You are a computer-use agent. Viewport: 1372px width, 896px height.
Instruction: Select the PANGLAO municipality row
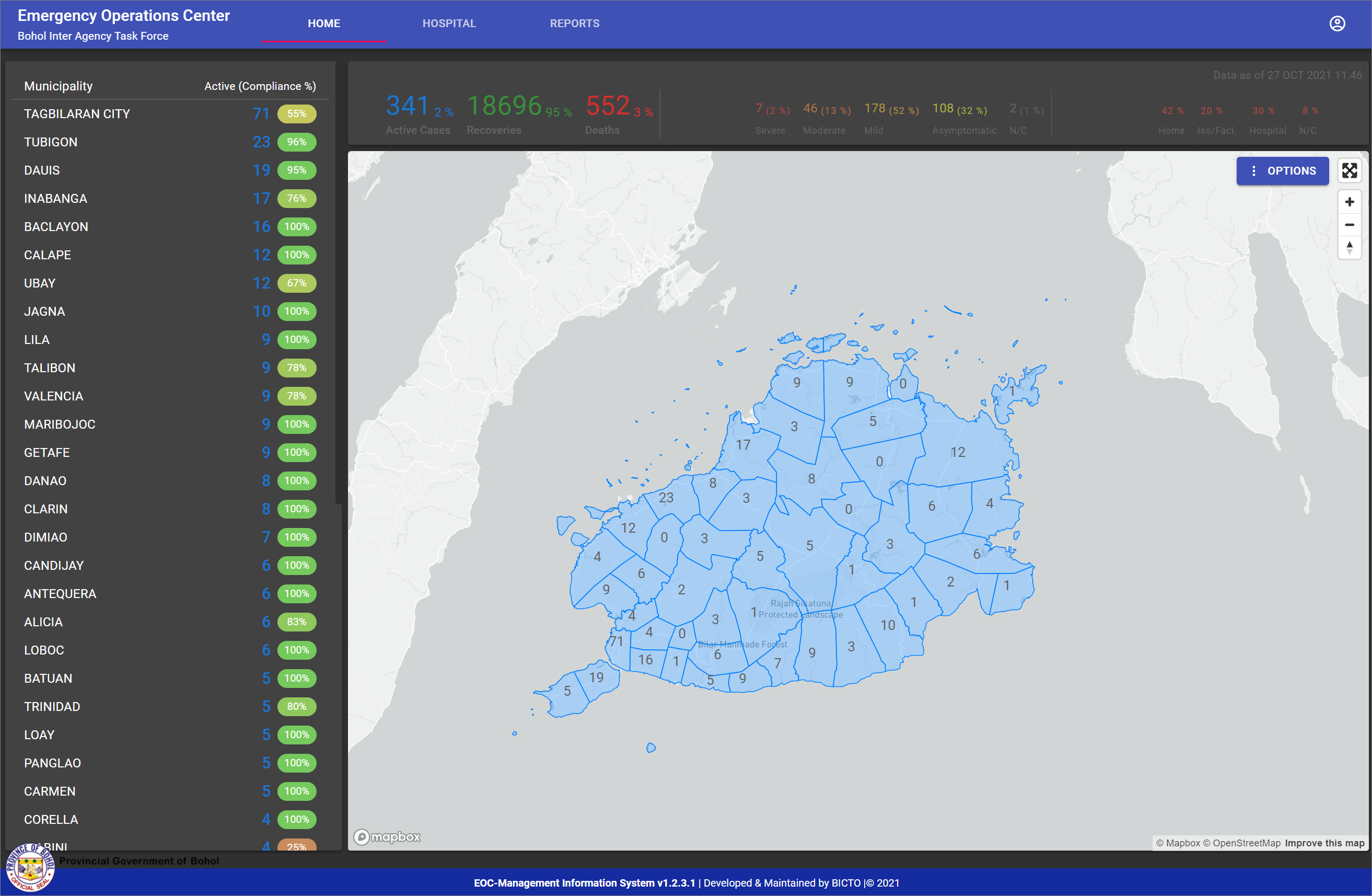tap(52, 763)
